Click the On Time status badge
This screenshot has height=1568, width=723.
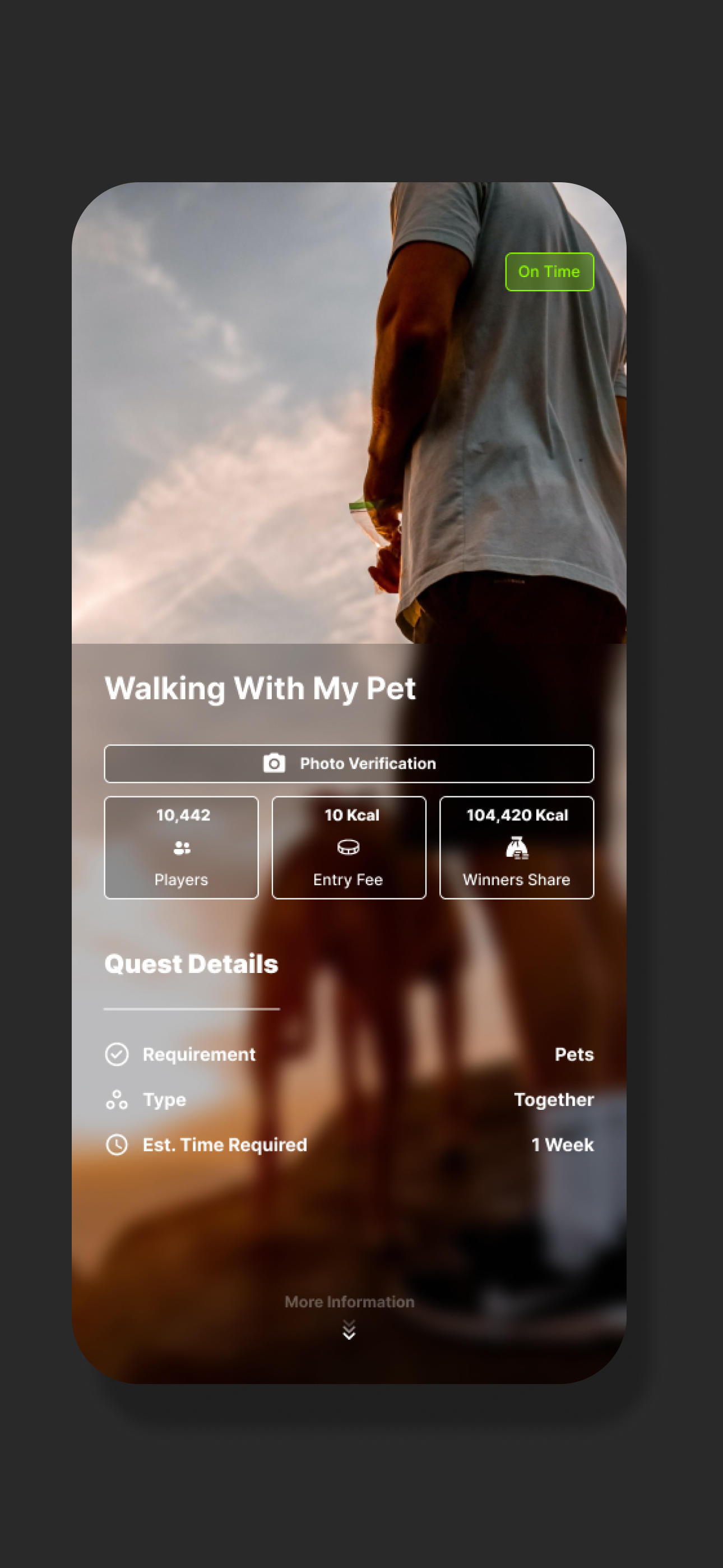pos(550,271)
